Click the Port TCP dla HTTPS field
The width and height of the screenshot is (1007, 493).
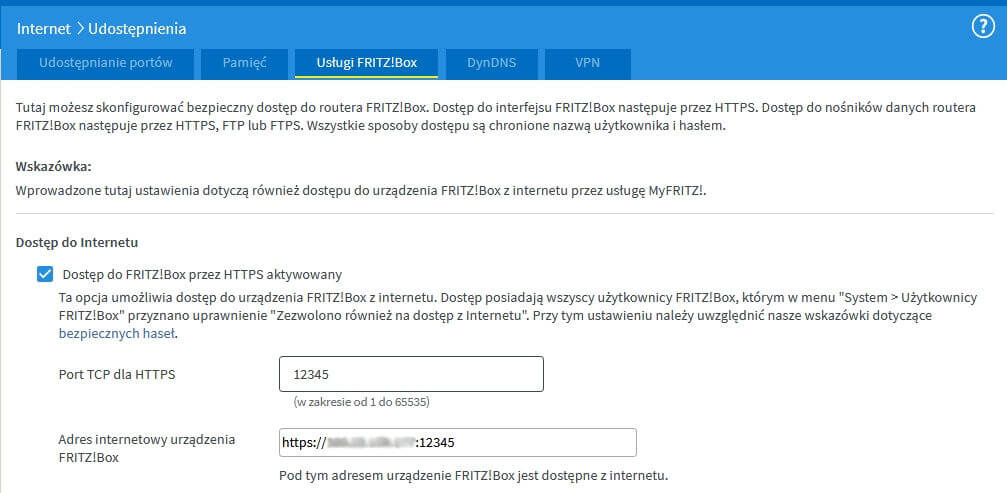coord(411,374)
